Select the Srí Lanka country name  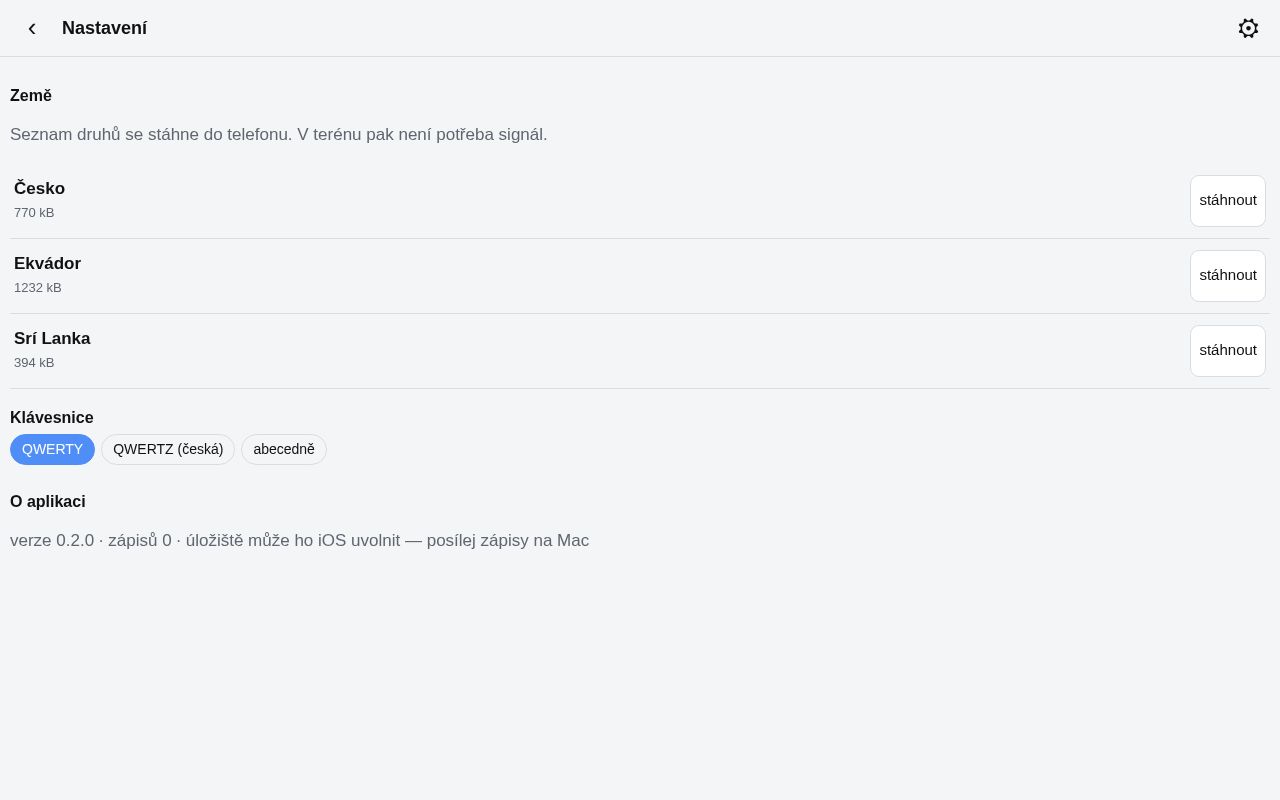click(x=52, y=338)
